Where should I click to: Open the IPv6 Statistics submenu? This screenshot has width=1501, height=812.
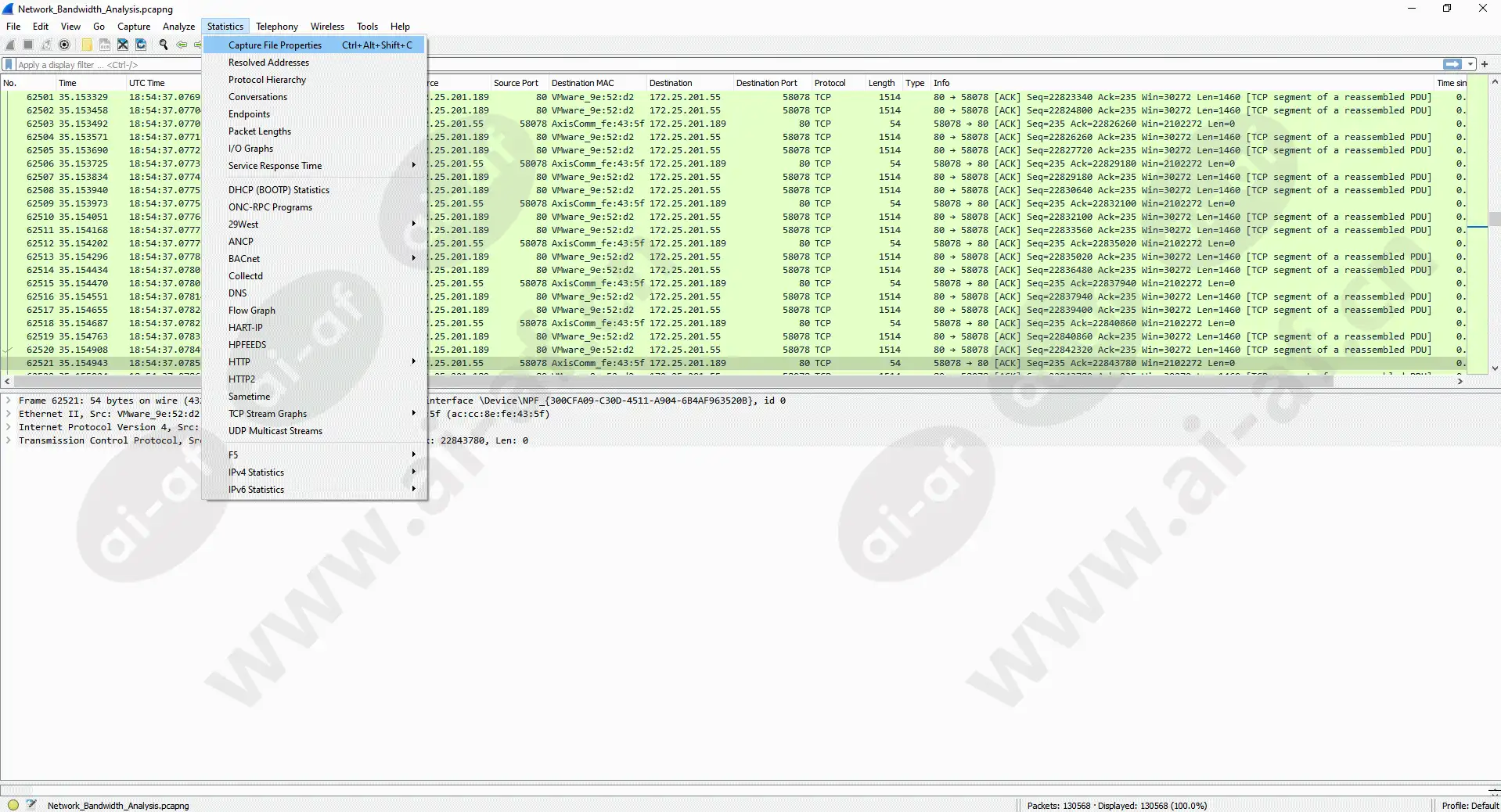point(314,489)
